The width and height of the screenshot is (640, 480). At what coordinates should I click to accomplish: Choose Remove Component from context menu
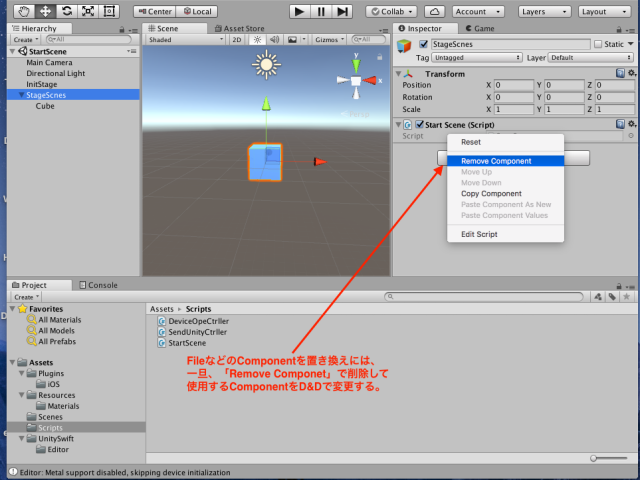(x=505, y=161)
